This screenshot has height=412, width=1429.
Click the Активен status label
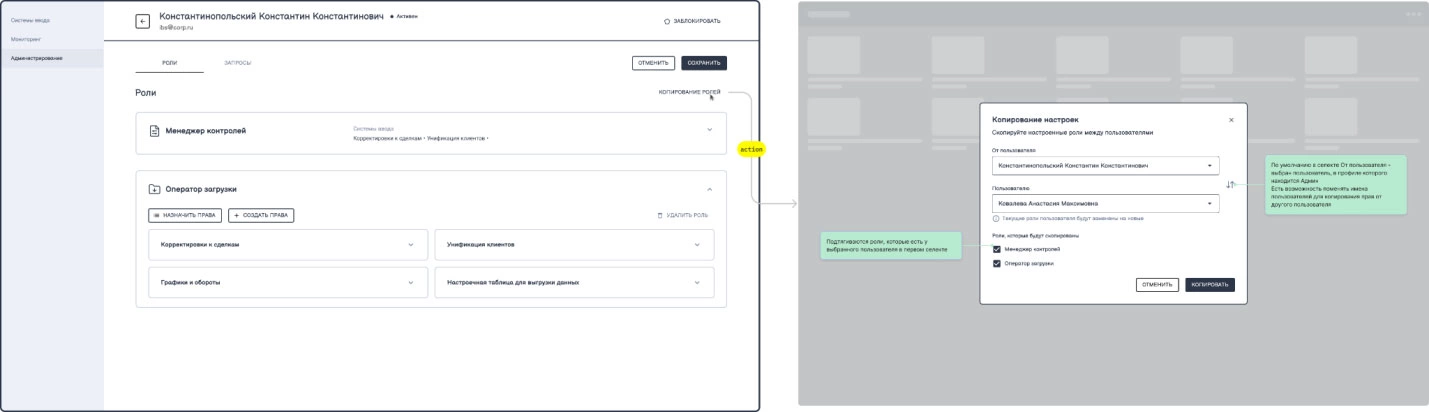pos(404,16)
